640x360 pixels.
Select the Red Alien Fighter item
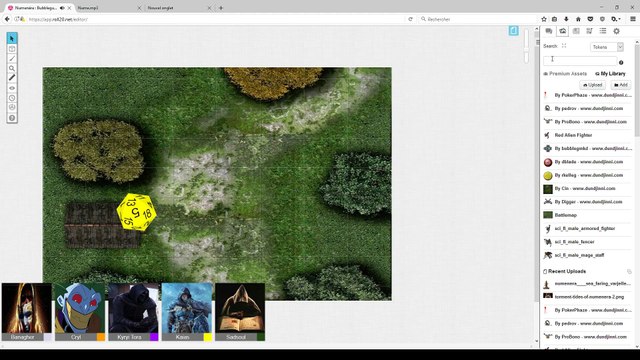point(587,135)
